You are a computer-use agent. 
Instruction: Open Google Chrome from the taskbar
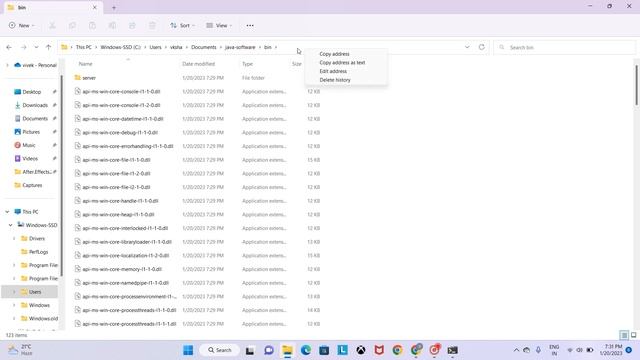coord(398,350)
